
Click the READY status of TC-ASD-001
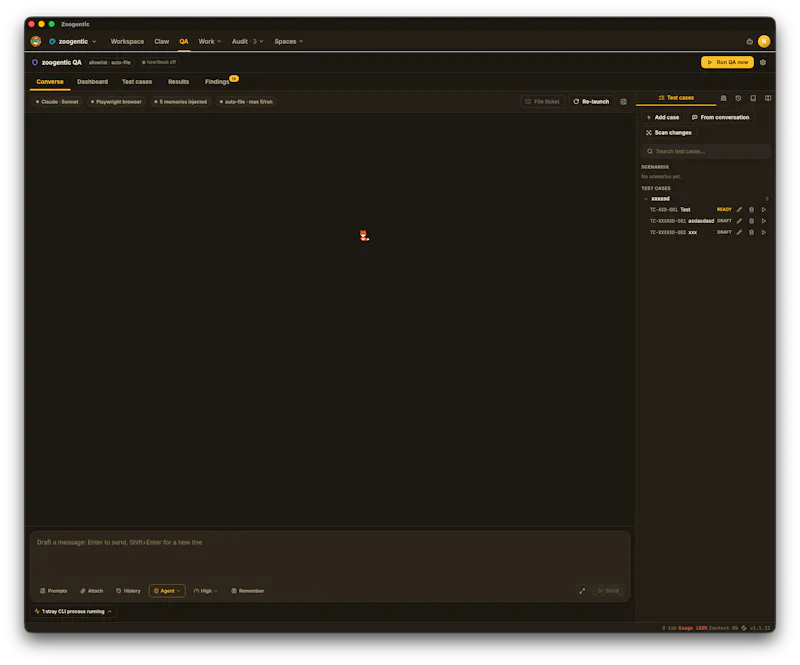coord(724,210)
